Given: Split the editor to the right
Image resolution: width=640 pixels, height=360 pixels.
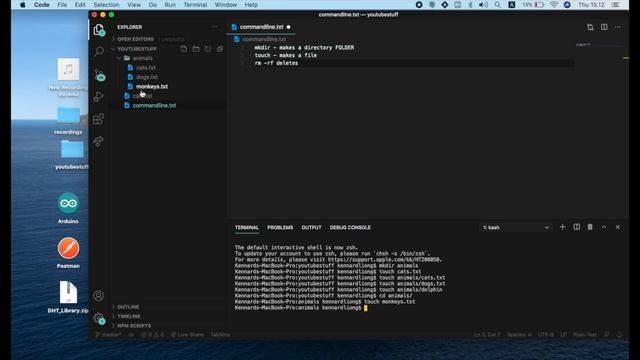Looking at the screenshot, I should tap(604, 27).
